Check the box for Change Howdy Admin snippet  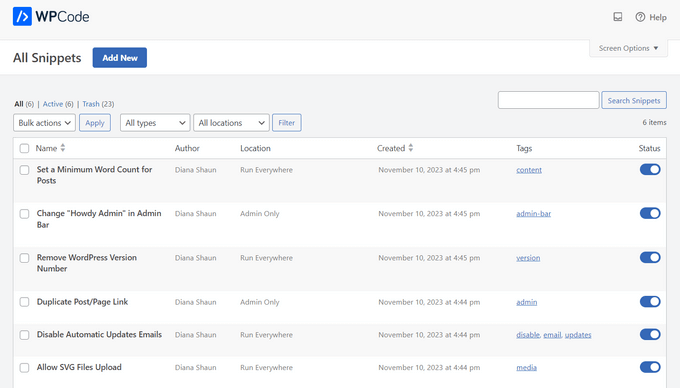click(x=24, y=214)
